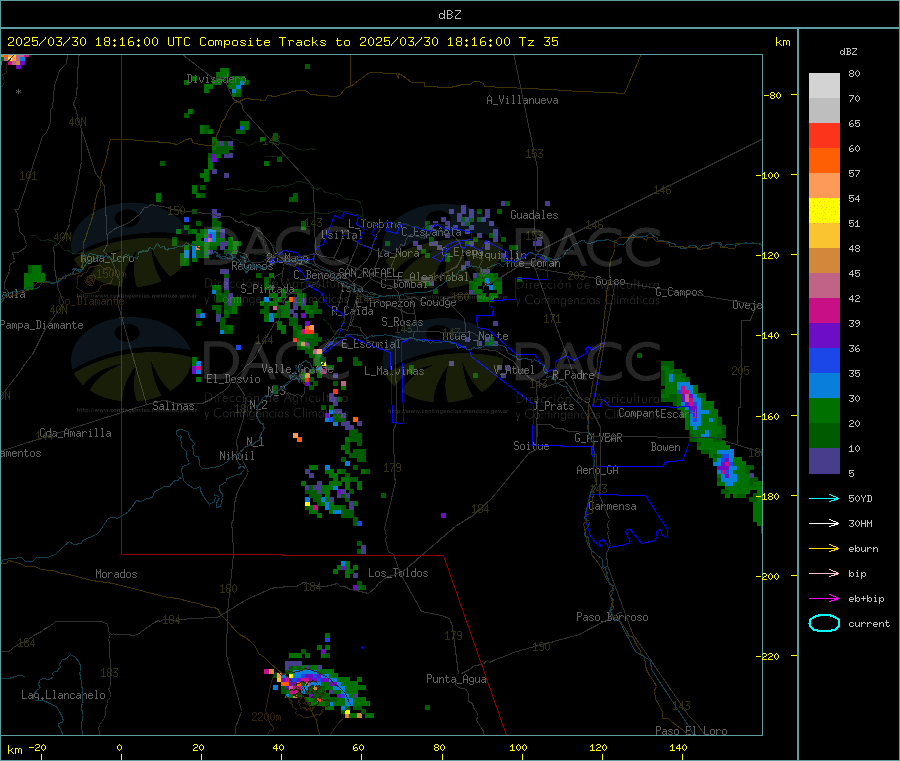Viewport: 900px width, 761px height.
Task: Click the Pampa_Diamante label
Action: click(x=42, y=325)
